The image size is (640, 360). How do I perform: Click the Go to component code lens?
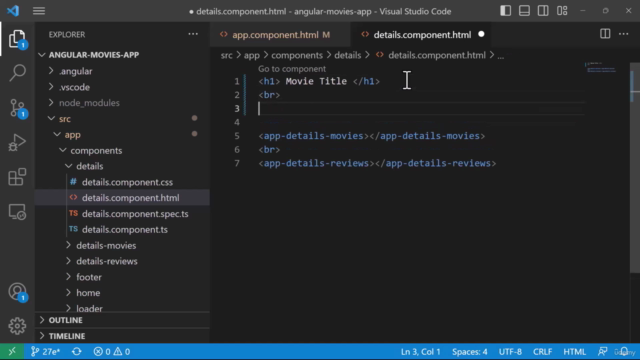(x=292, y=69)
